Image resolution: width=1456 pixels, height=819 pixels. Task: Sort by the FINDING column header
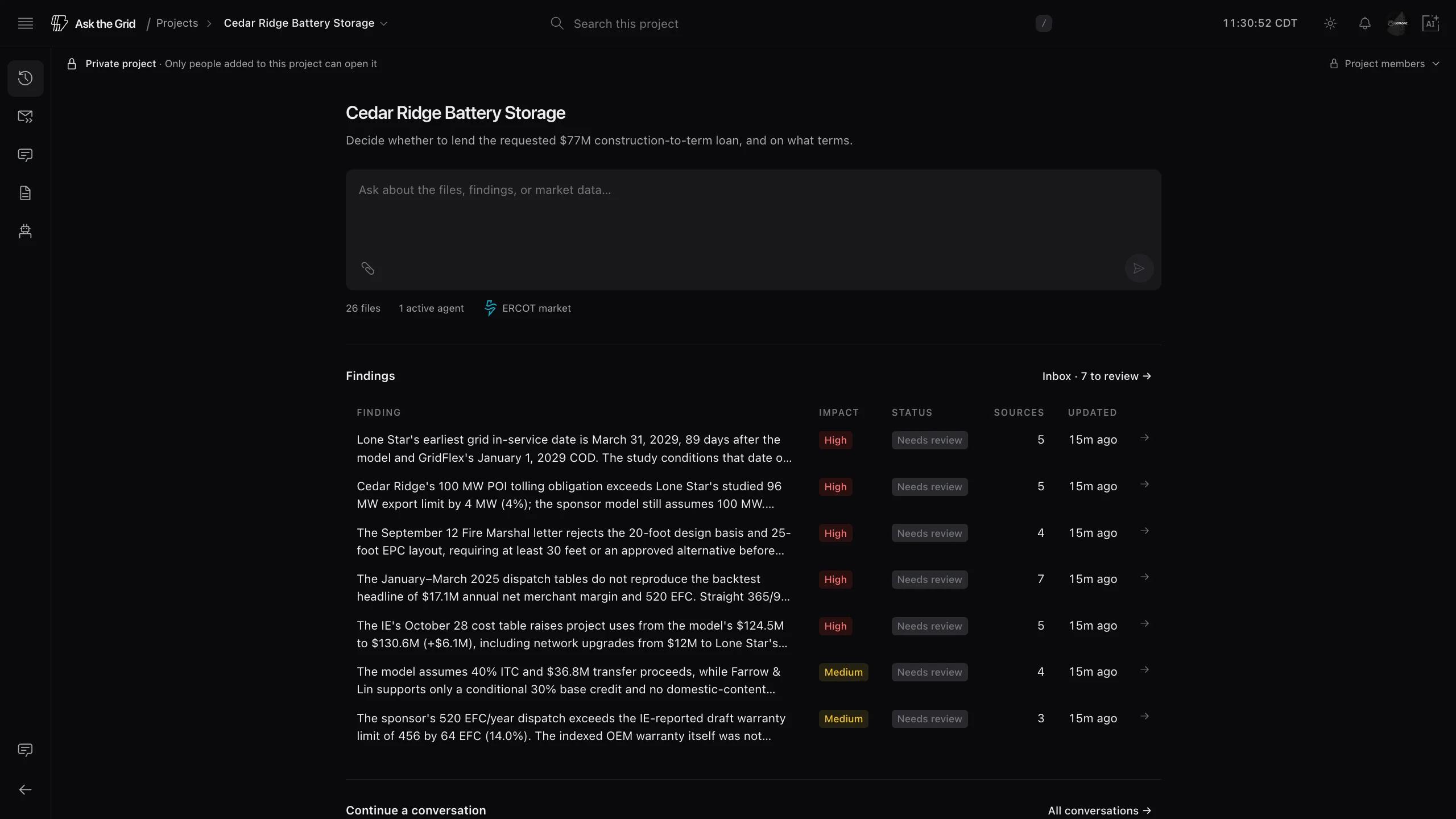point(379,412)
